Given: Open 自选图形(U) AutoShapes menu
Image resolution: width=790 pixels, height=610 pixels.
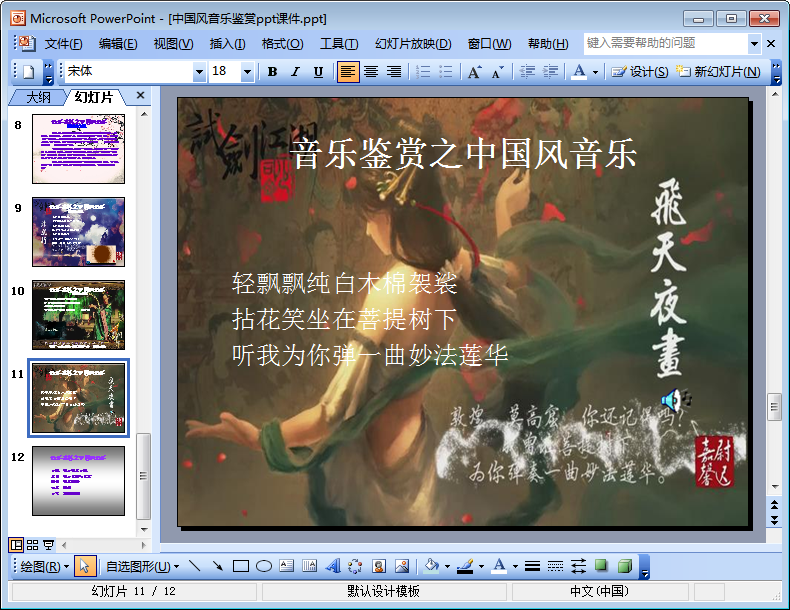Looking at the screenshot, I should [x=143, y=567].
